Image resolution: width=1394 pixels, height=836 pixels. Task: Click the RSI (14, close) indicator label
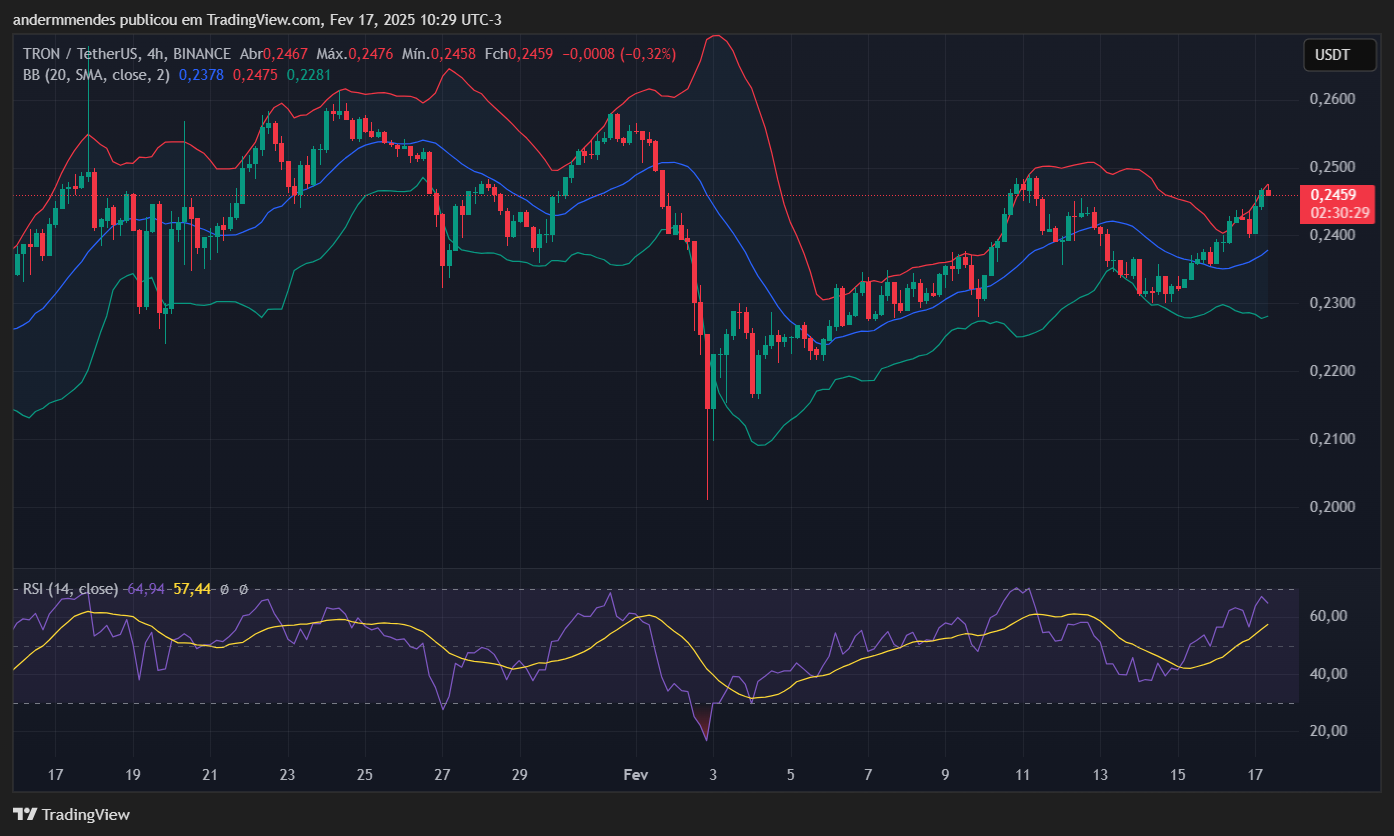pos(71,589)
